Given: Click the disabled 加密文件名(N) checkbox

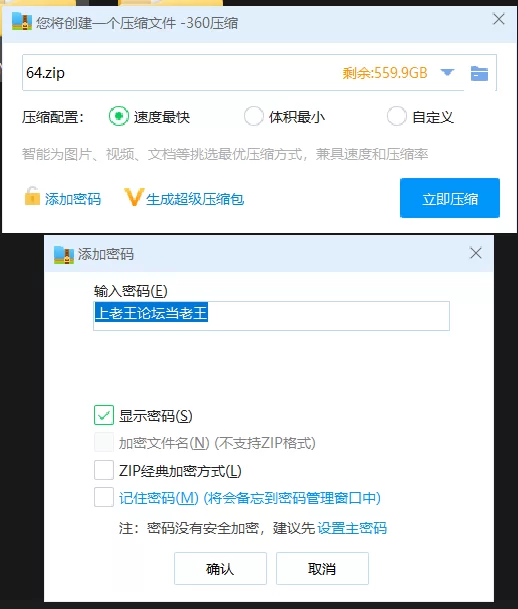Looking at the screenshot, I should (104, 442).
